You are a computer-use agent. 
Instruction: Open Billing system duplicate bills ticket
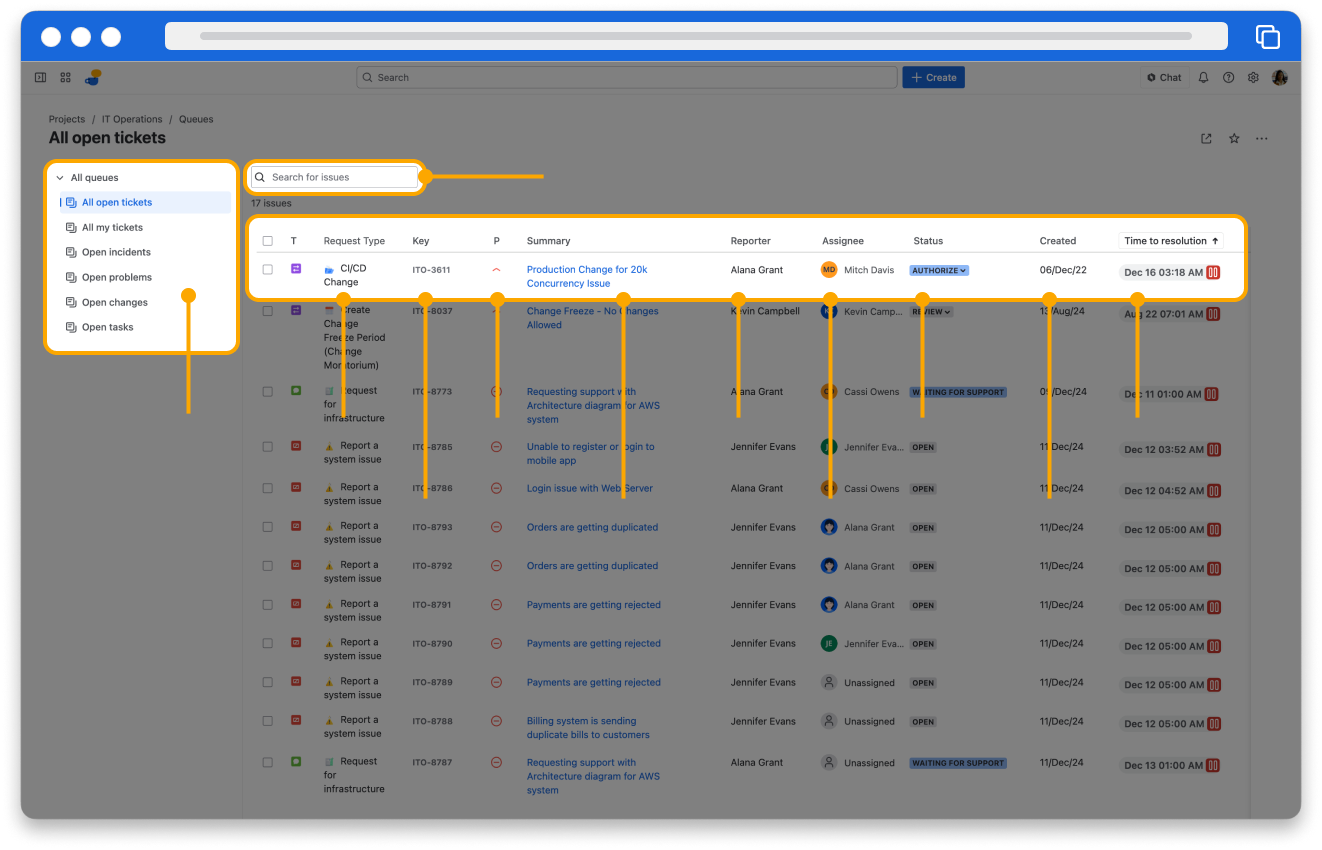588,728
